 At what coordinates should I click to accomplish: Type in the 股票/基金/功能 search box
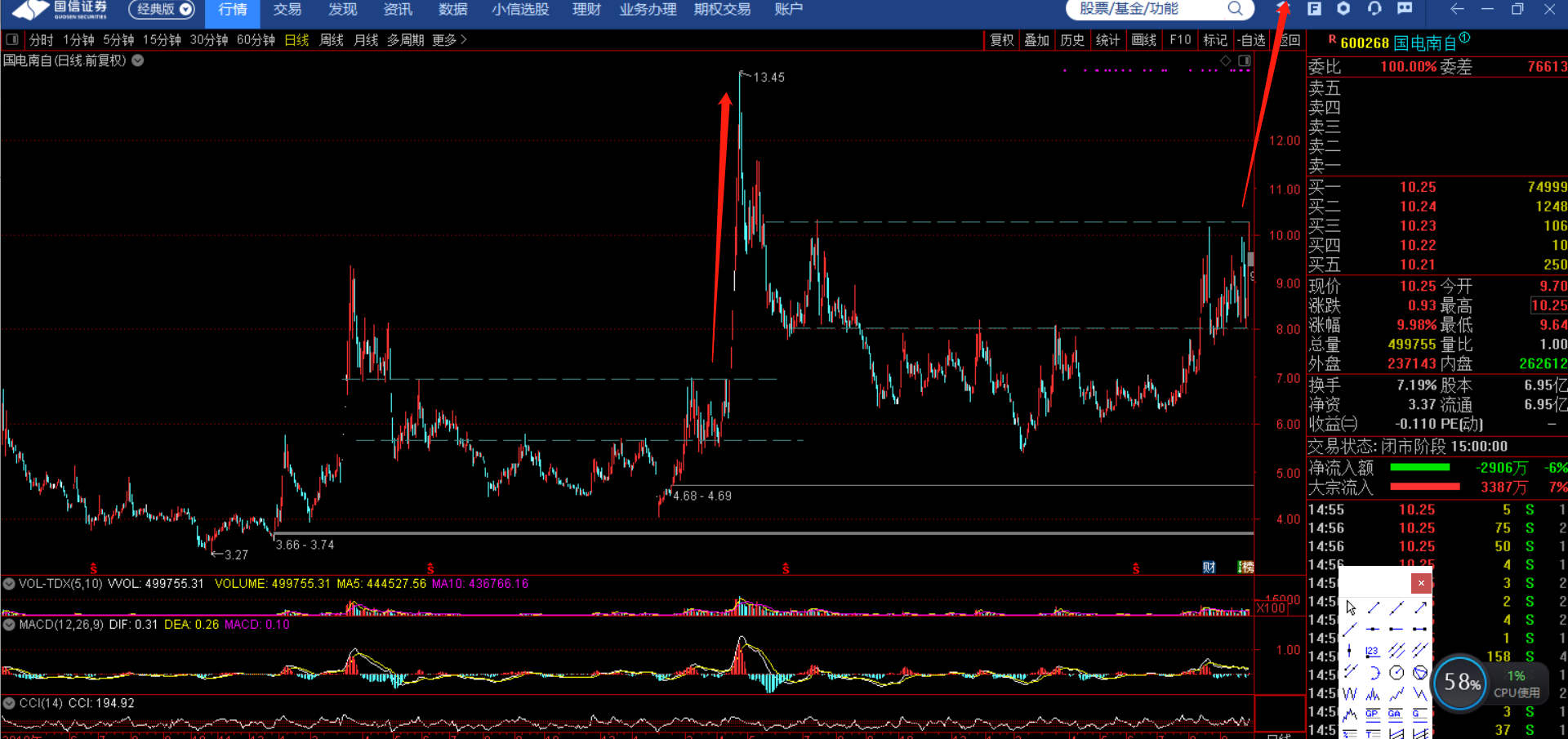1143,9
